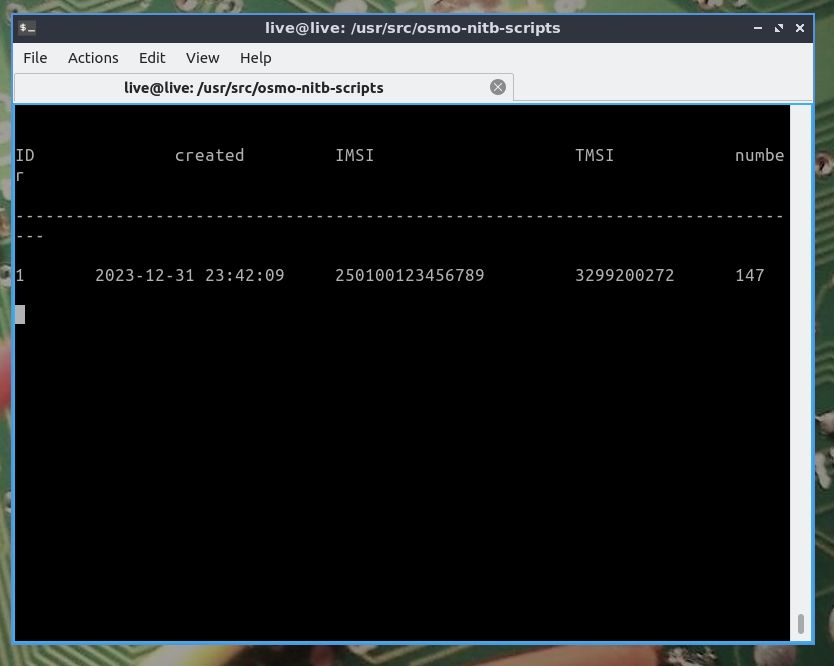Open the Actions menu
Image resolution: width=834 pixels, height=666 pixels.
pos(93,57)
